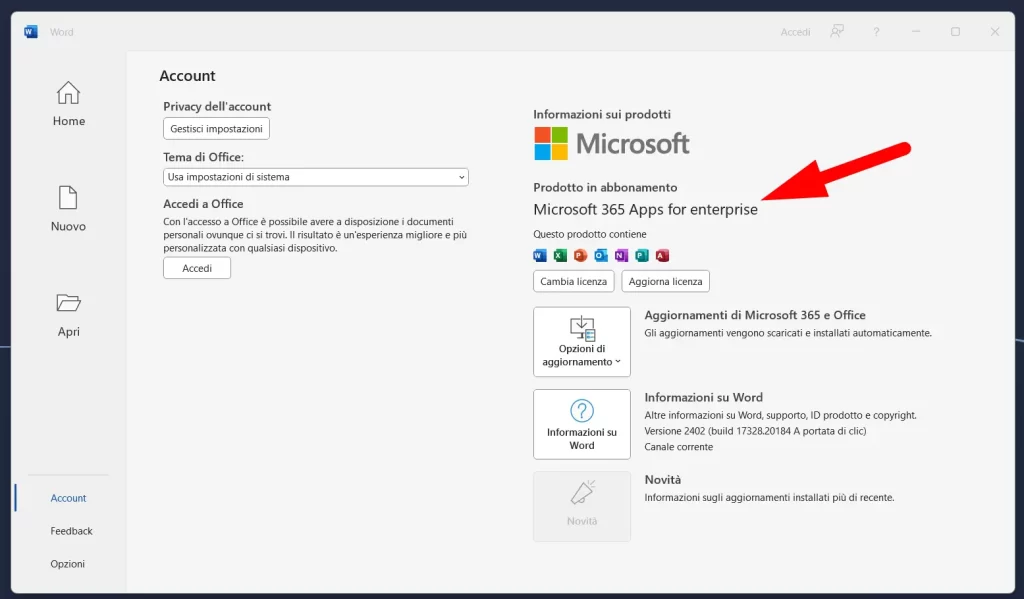Open the Apri folder section
Screen dimensions: 1024x599
coord(69,314)
